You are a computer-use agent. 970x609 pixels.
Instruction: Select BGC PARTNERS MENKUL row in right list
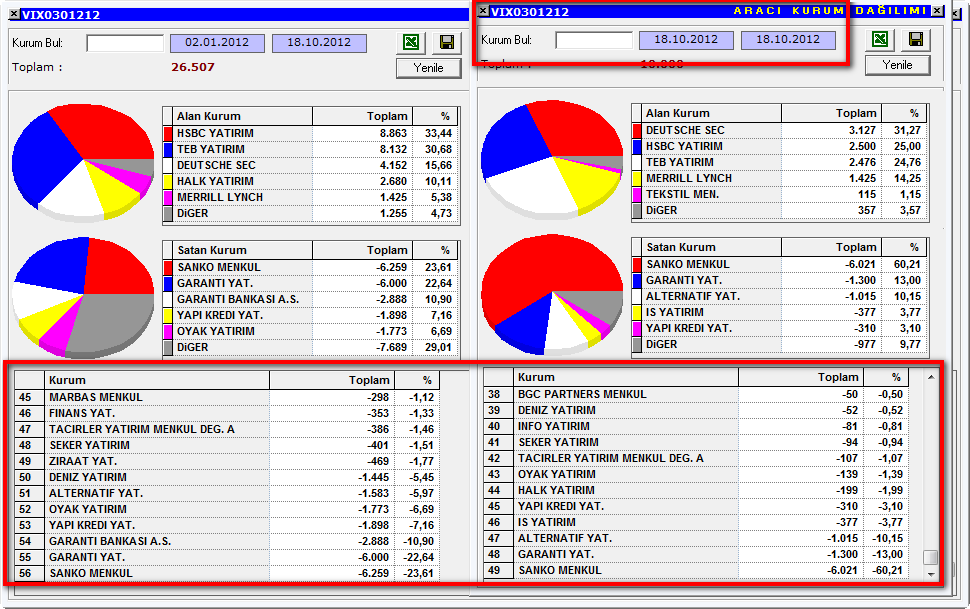click(x=696, y=394)
